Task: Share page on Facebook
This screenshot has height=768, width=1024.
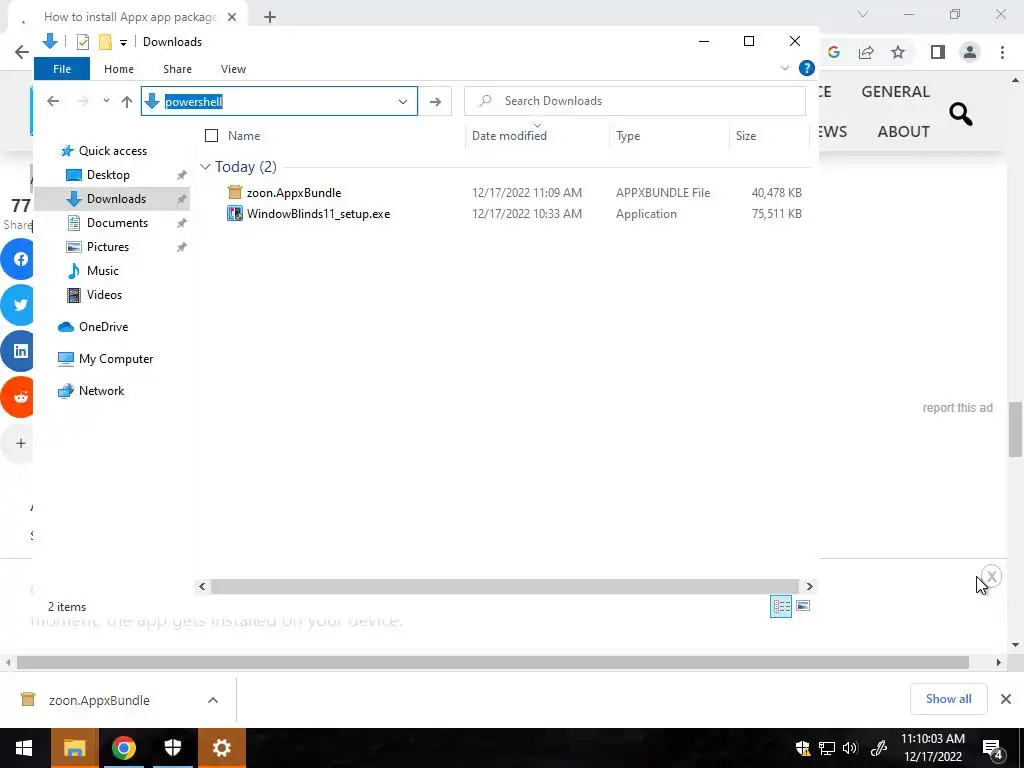Action: click(18, 259)
